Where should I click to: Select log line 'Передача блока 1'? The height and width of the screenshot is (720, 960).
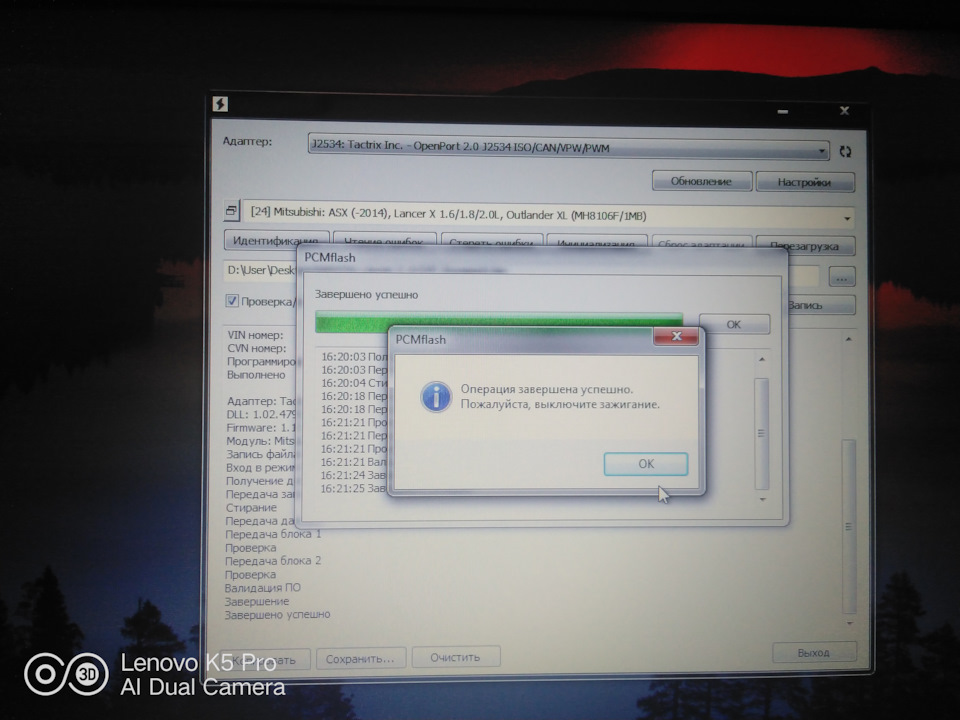tap(273, 534)
